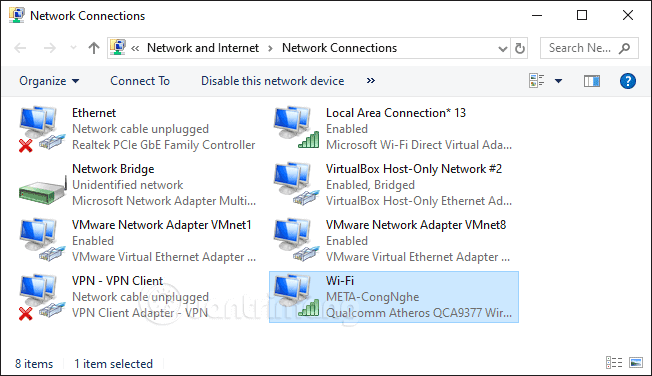Open the blue Help question mark icon
652x376 pixels.
point(627,81)
